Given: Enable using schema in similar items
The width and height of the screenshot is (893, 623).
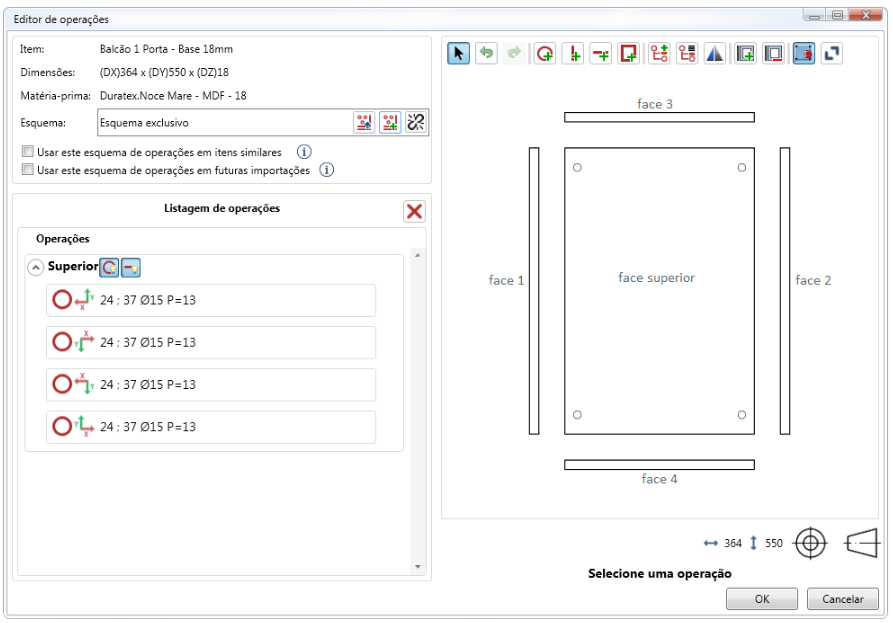Looking at the screenshot, I should coord(27,153).
